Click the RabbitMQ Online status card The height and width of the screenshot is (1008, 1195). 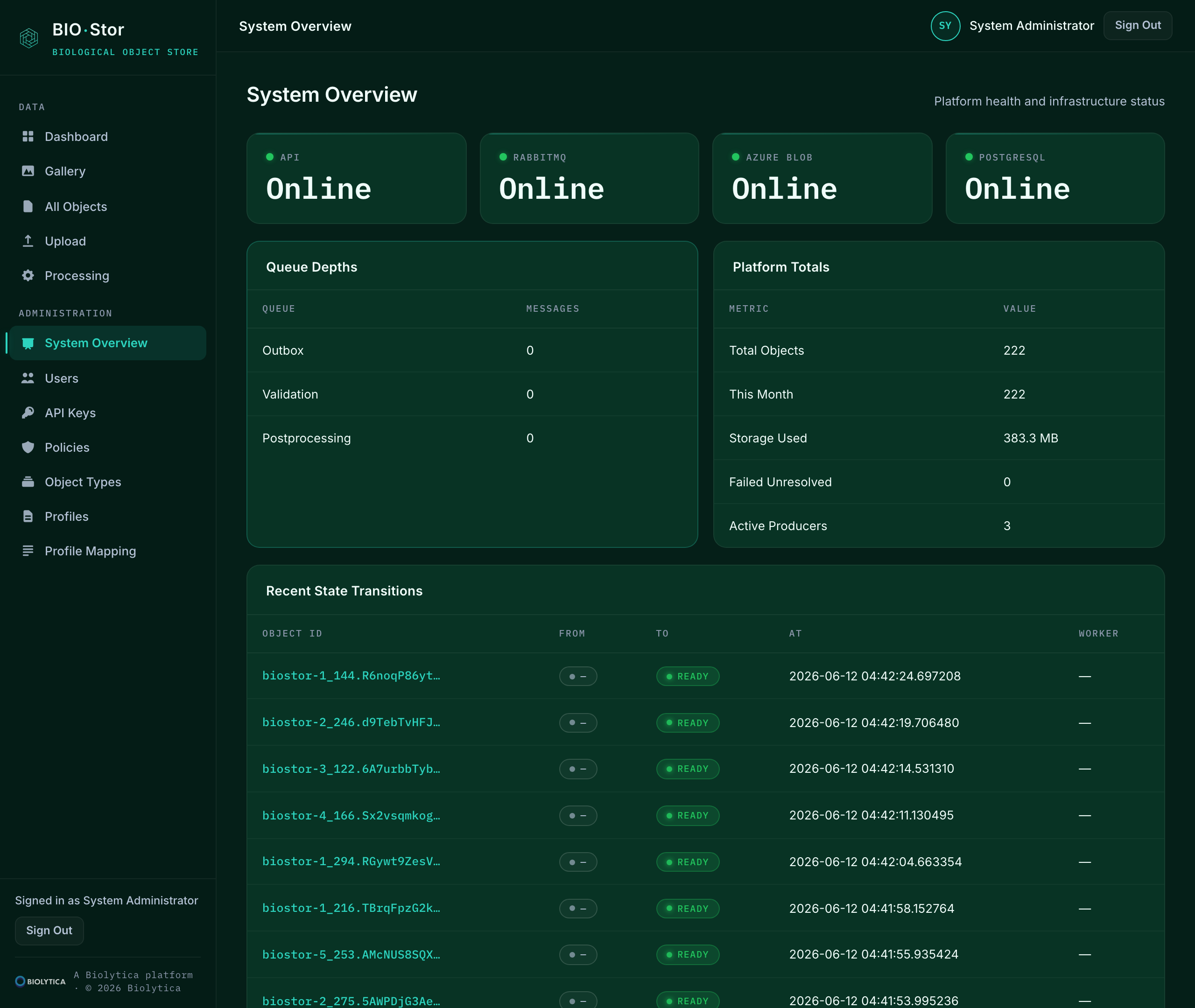589,178
